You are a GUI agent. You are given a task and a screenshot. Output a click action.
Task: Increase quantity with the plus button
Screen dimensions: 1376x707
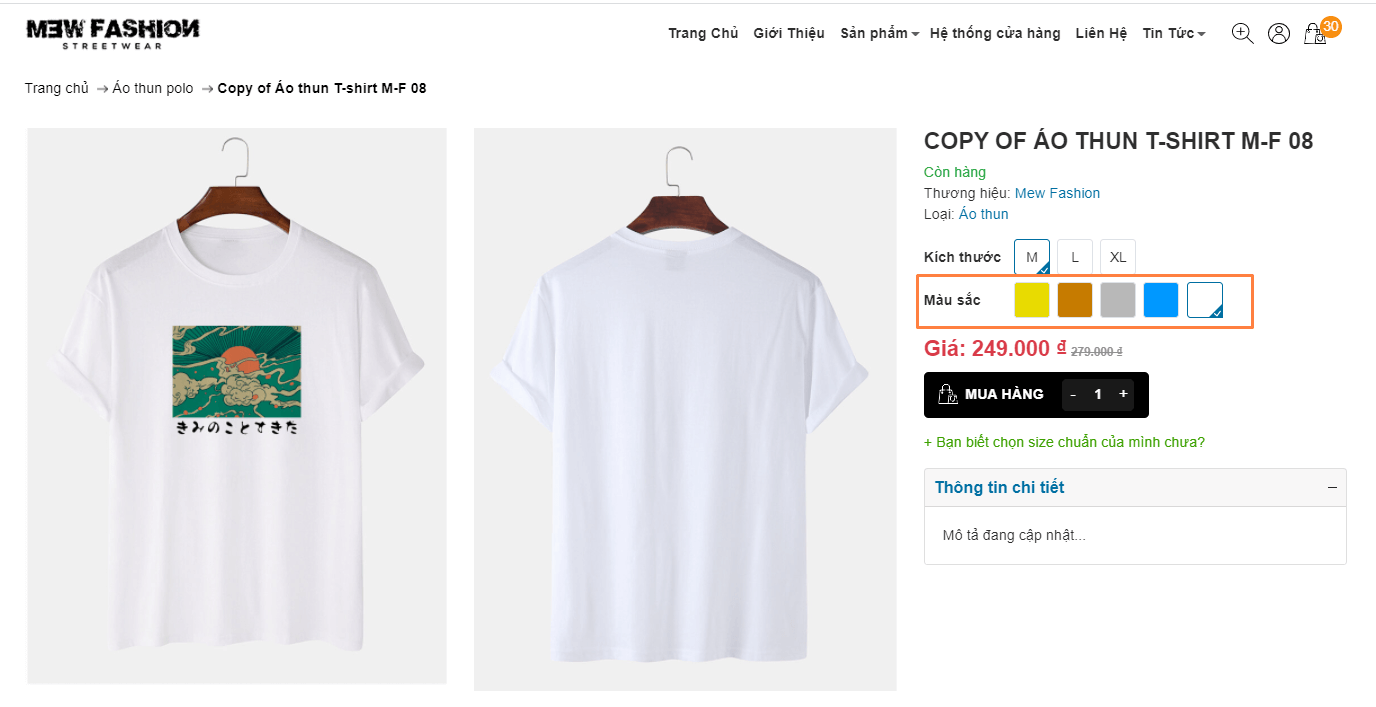click(x=1123, y=394)
